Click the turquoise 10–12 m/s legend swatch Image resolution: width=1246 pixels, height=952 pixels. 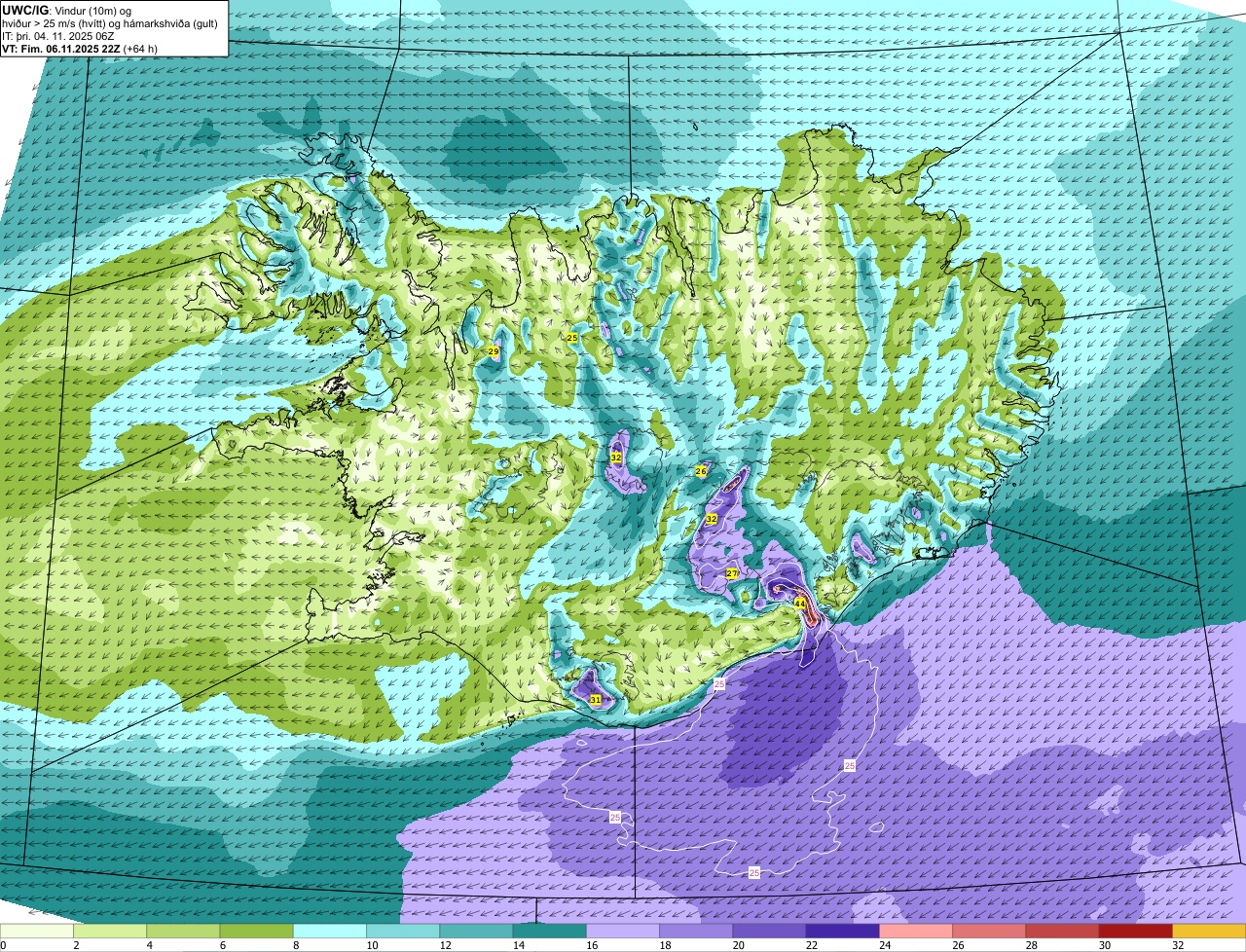pos(403,932)
